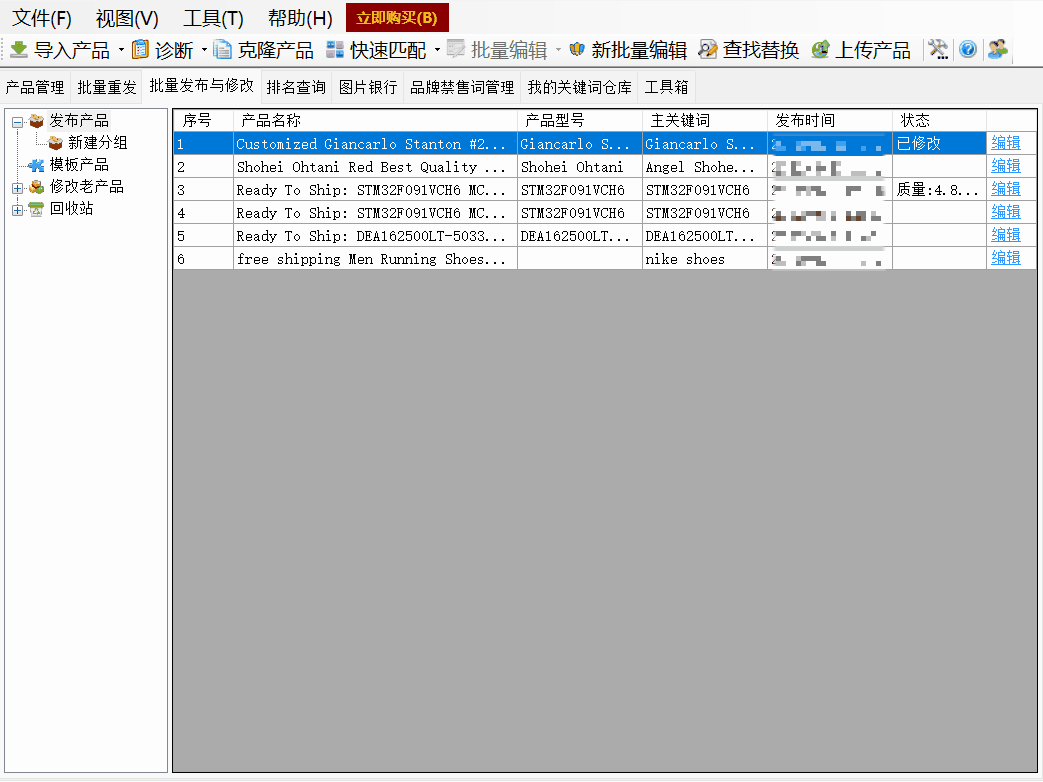Expand the 回收站 recycle bin node
The width and height of the screenshot is (1043, 782).
pos(17,209)
